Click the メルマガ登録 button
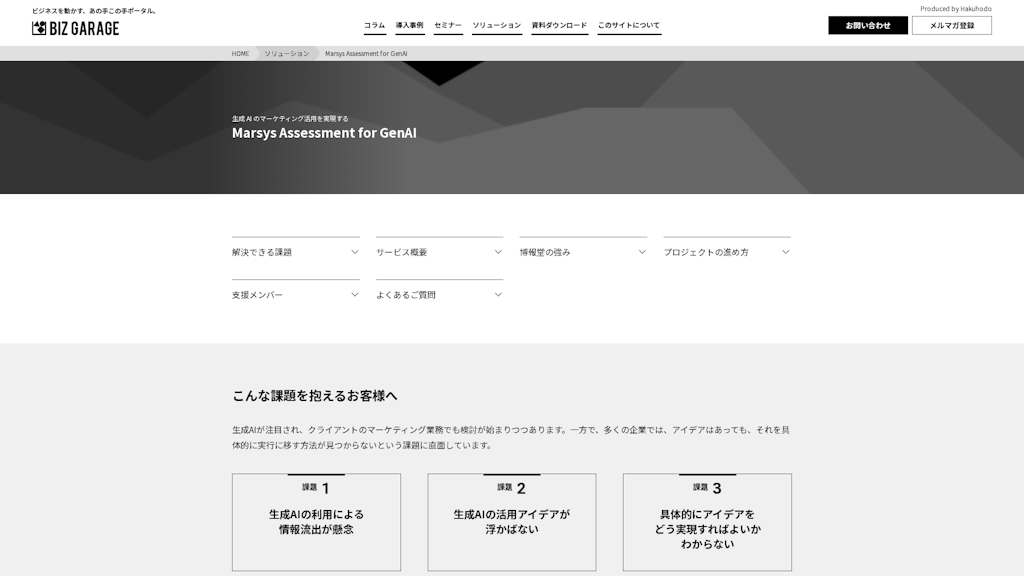1024x576 pixels. [x=951, y=25]
